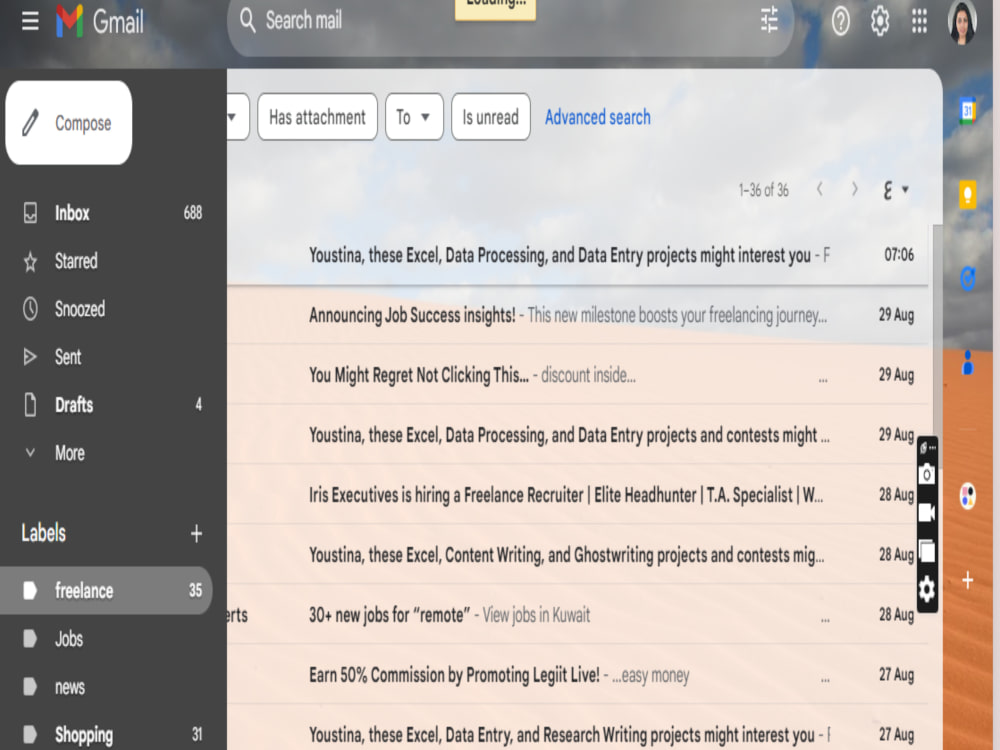Get add-ons plus icon in side panel

[x=967, y=580]
